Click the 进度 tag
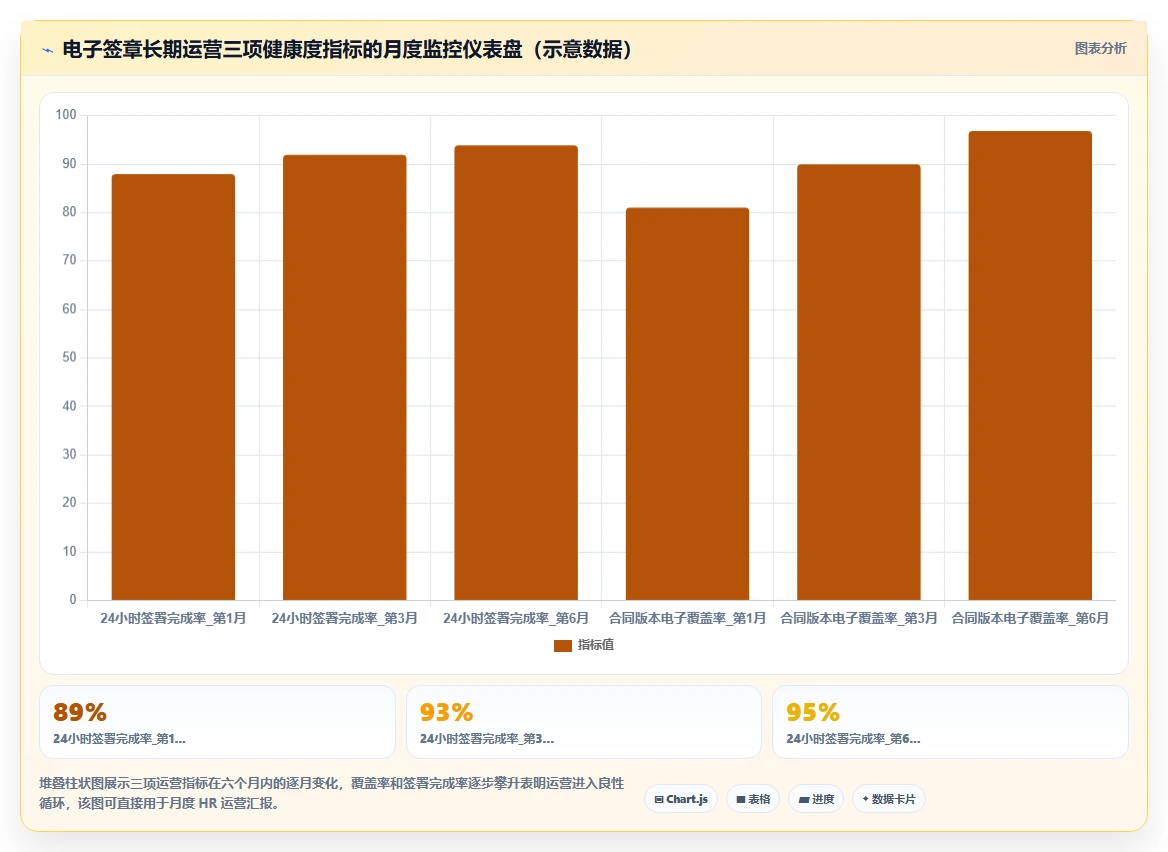Screen dimensions: 1168x852 click(x=816, y=799)
